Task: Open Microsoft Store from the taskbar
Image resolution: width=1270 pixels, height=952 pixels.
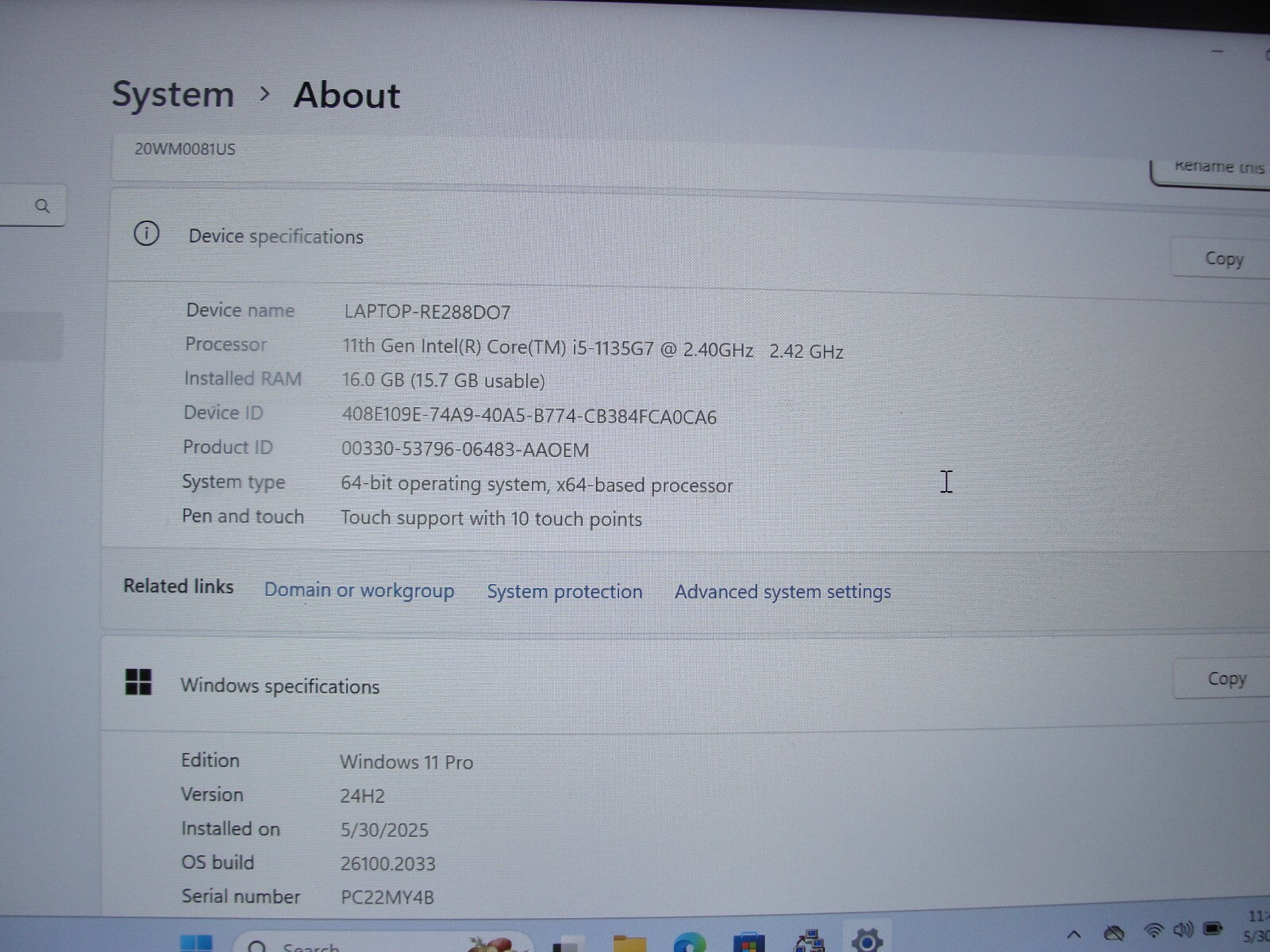Action: [748, 943]
